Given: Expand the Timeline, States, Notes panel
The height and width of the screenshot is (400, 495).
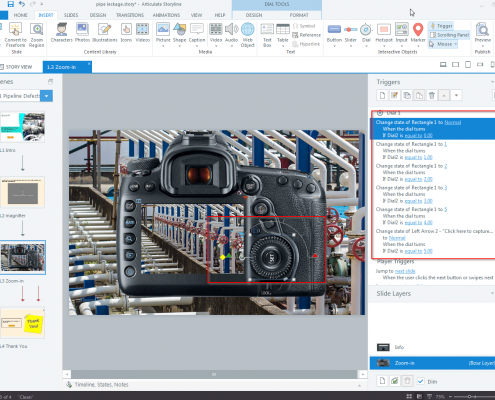Looking at the screenshot, I should 359,385.
